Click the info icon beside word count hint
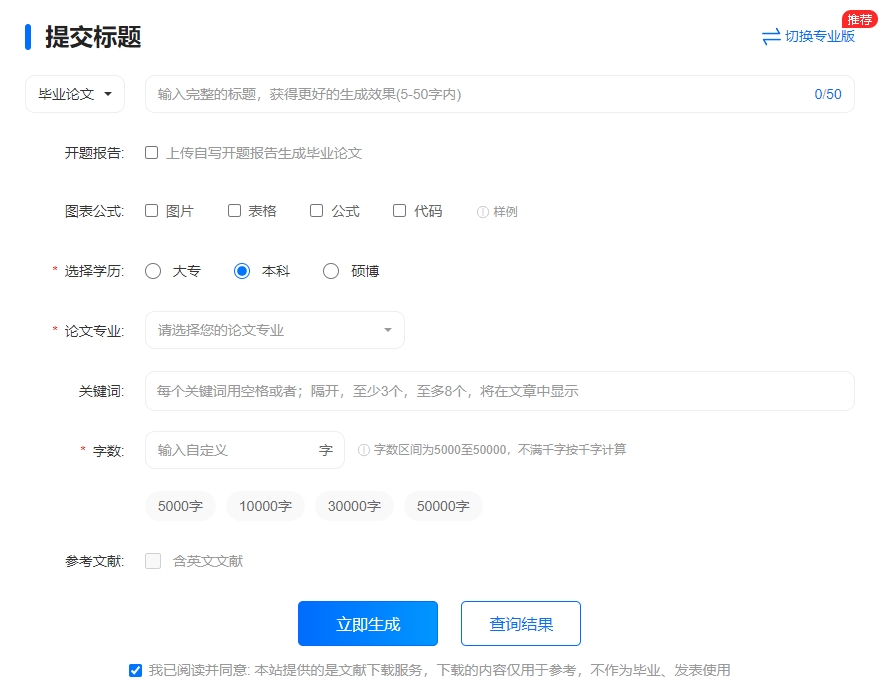 coord(364,450)
